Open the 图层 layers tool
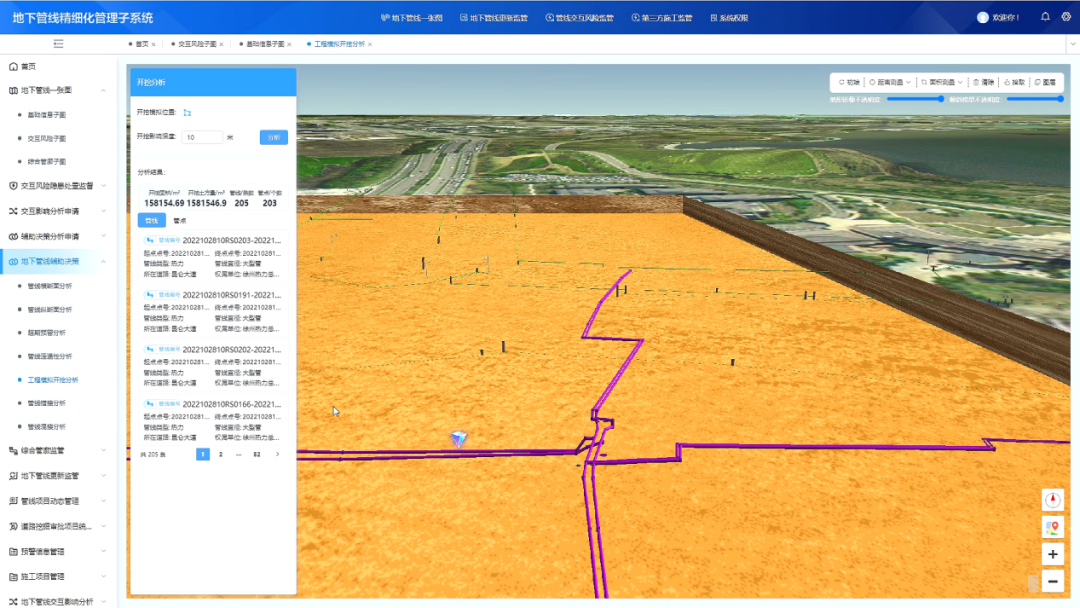 click(x=1045, y=82)
